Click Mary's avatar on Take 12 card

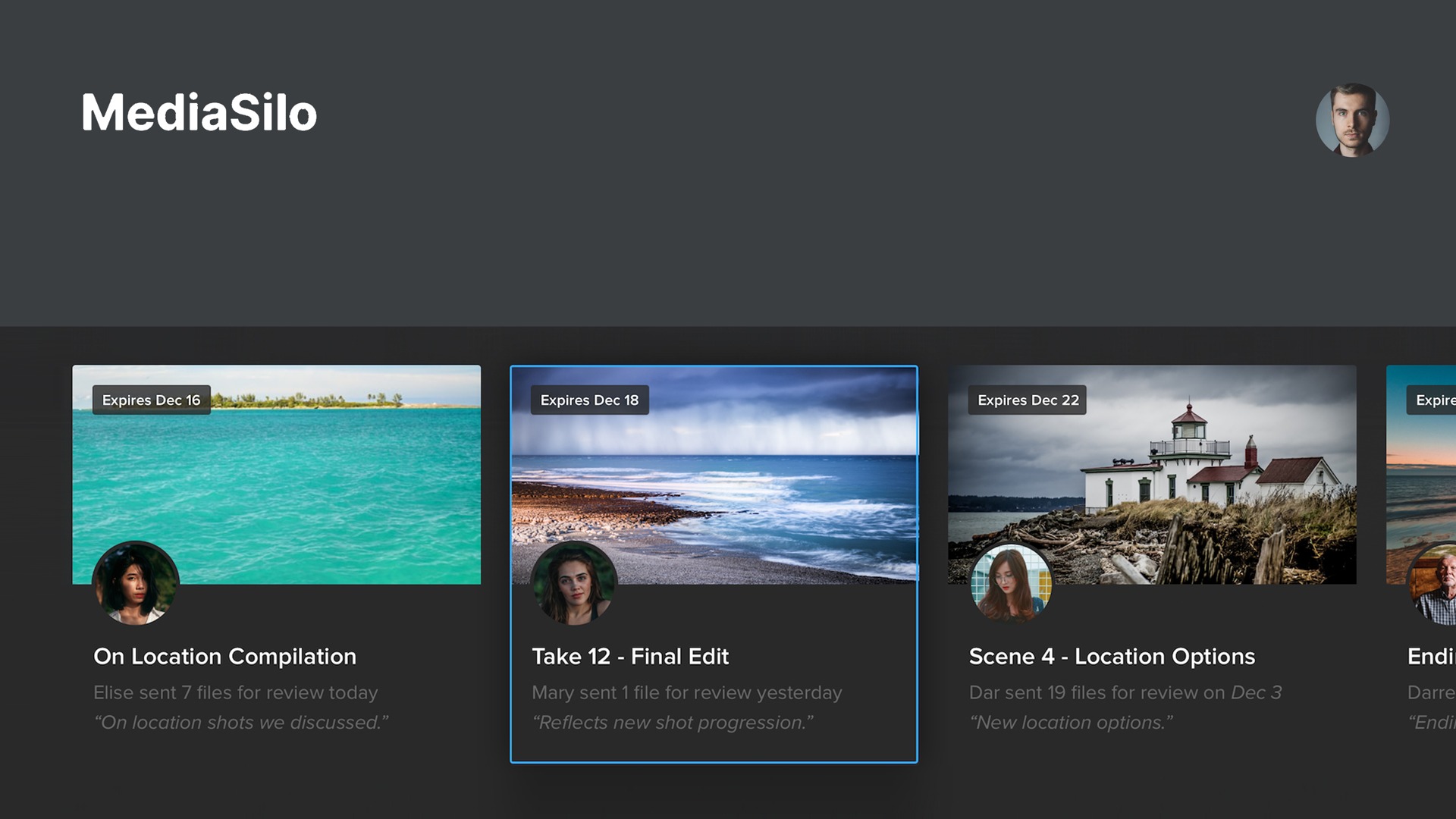tap(574, 582)
